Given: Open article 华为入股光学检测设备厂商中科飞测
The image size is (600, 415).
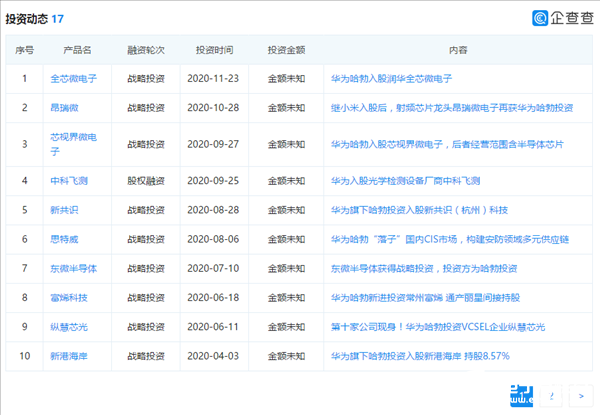Looking at the screenshot, I should click(405, 181).
